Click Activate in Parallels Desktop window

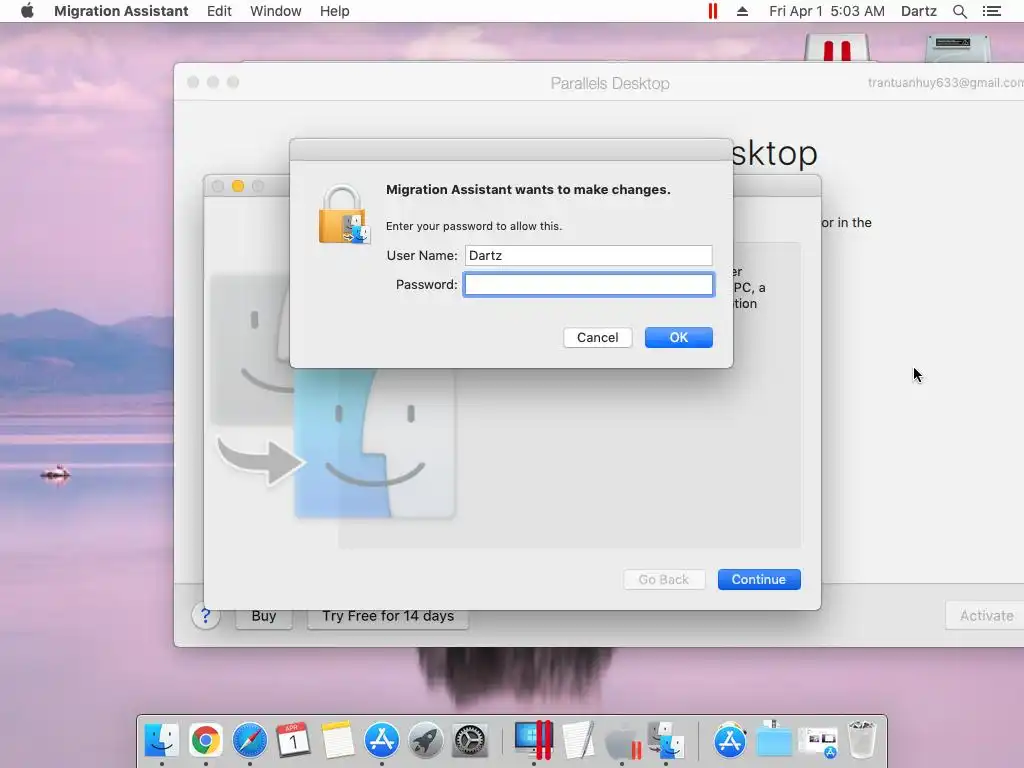click(985, 615)
